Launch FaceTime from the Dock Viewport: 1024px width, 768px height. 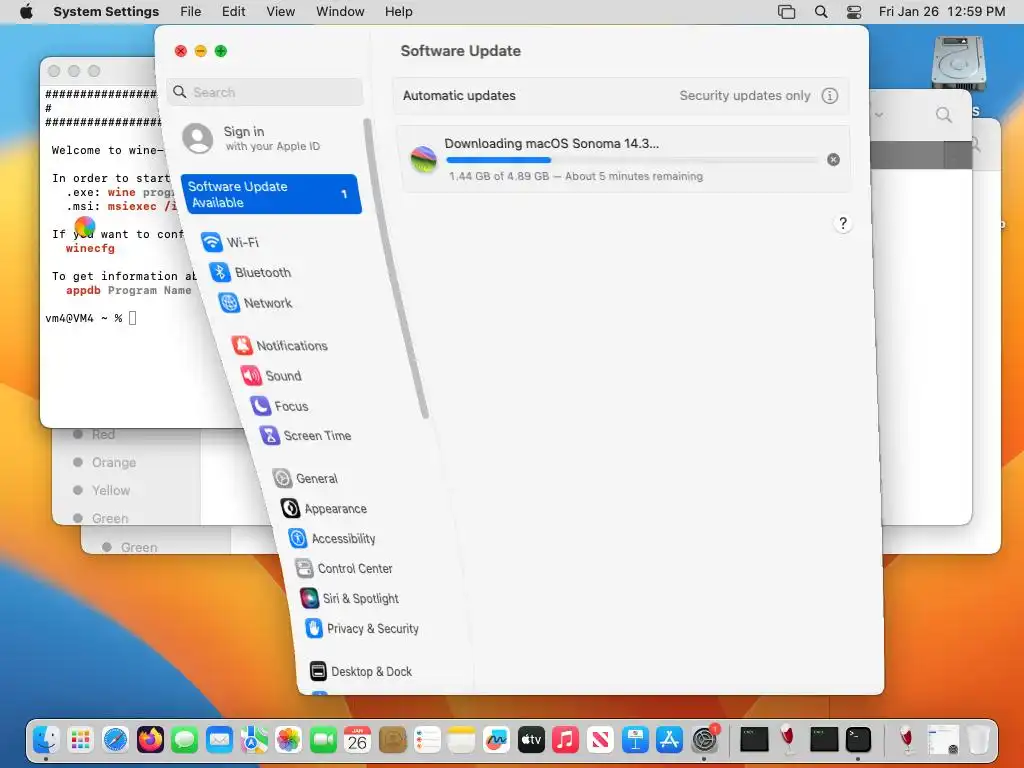pos(323,740)
